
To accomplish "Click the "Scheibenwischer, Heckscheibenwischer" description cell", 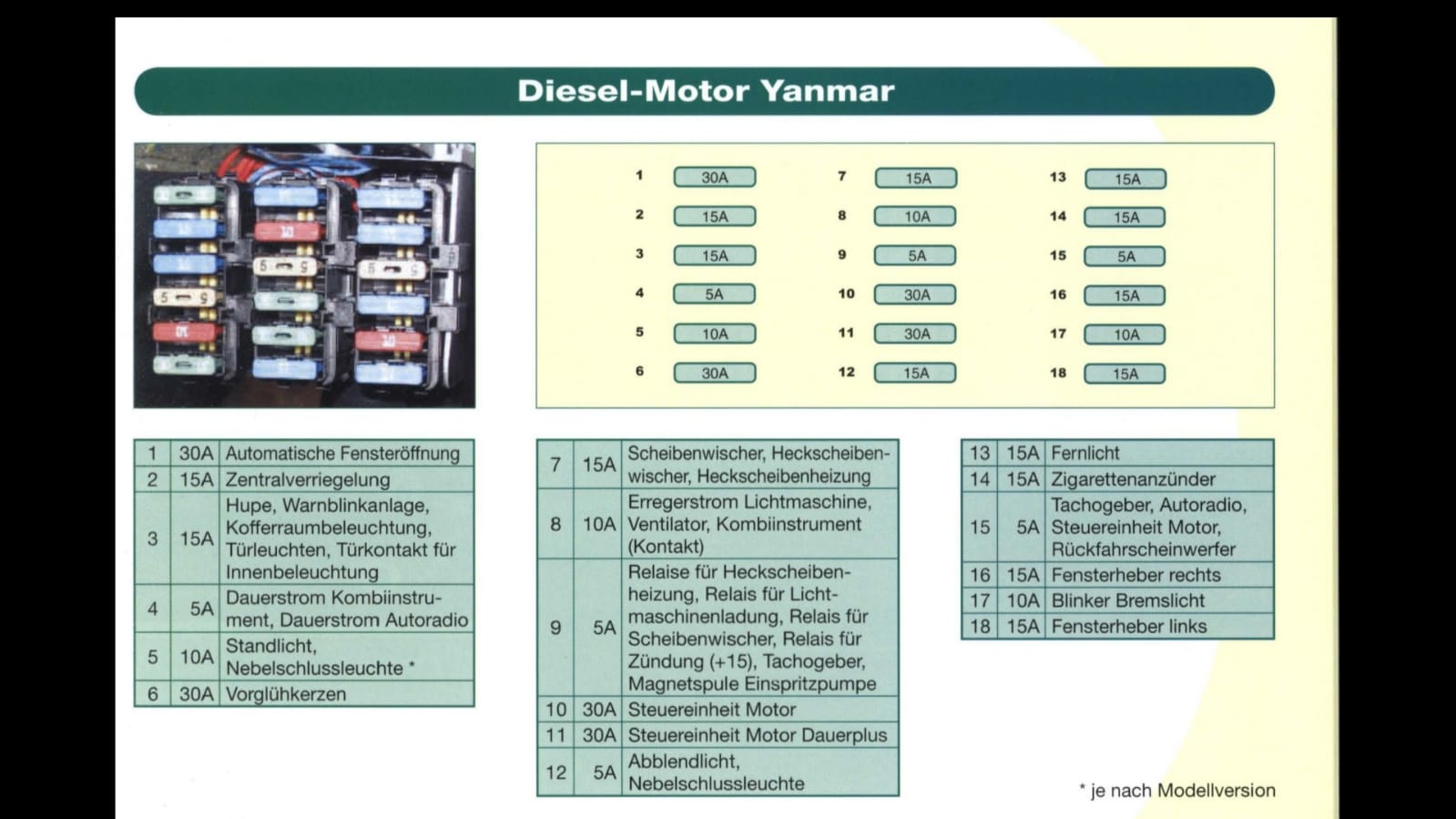I will [x=759, y=465].
